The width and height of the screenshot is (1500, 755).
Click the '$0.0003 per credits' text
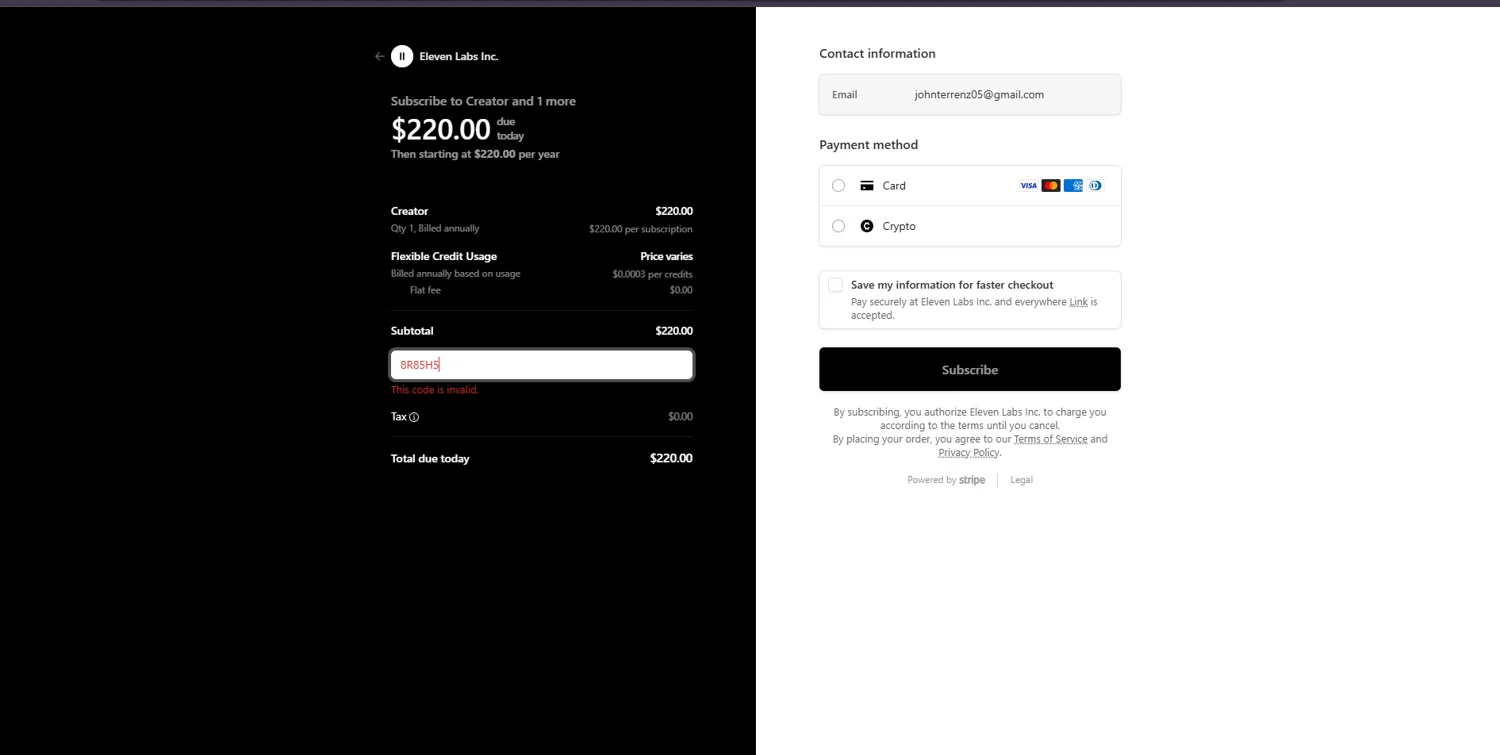pos(652,274)
